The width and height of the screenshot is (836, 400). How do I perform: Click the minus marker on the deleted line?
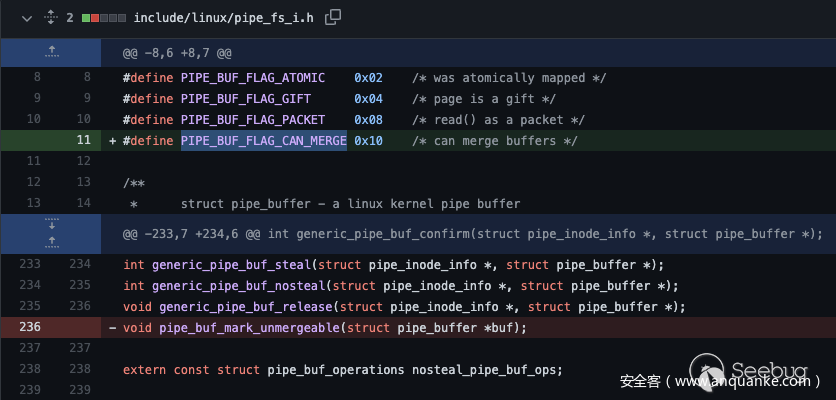pos(113,328)
